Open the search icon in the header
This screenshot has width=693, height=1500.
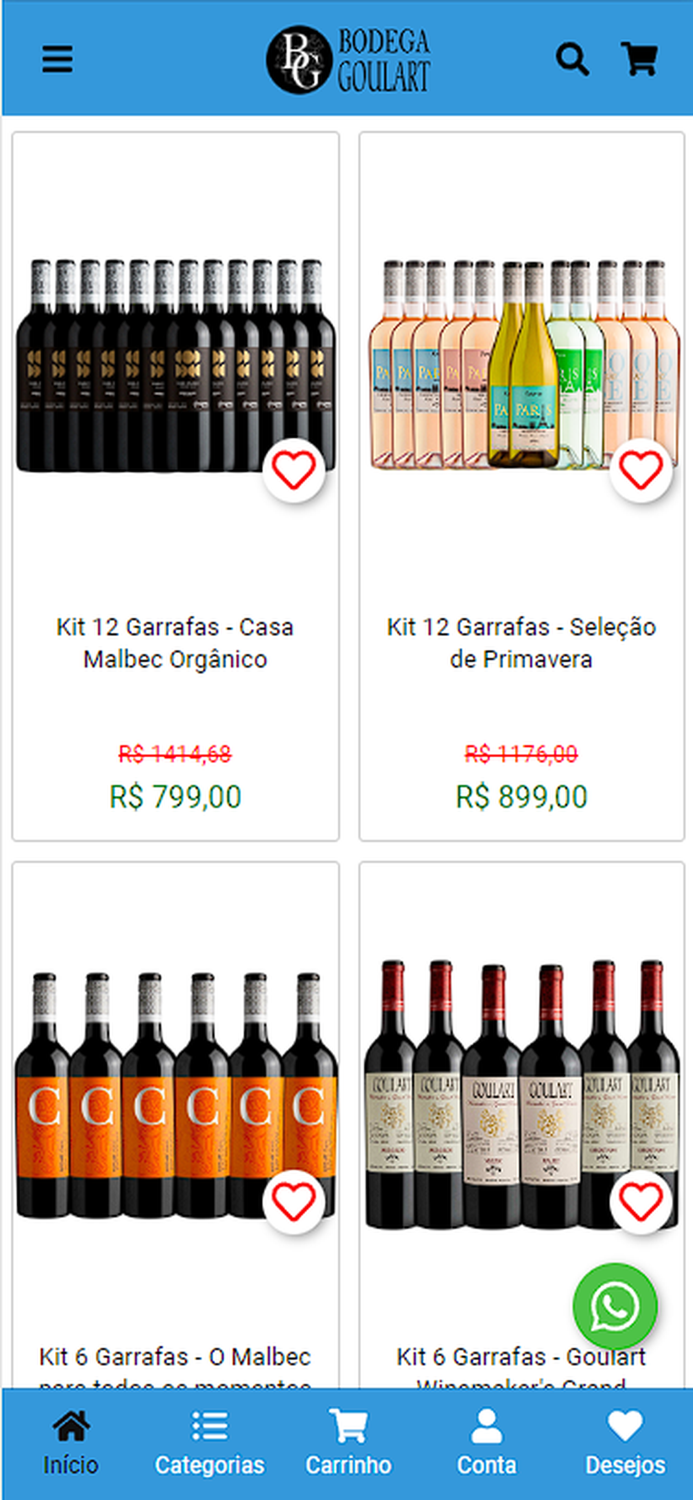click(x=573, y=60)
